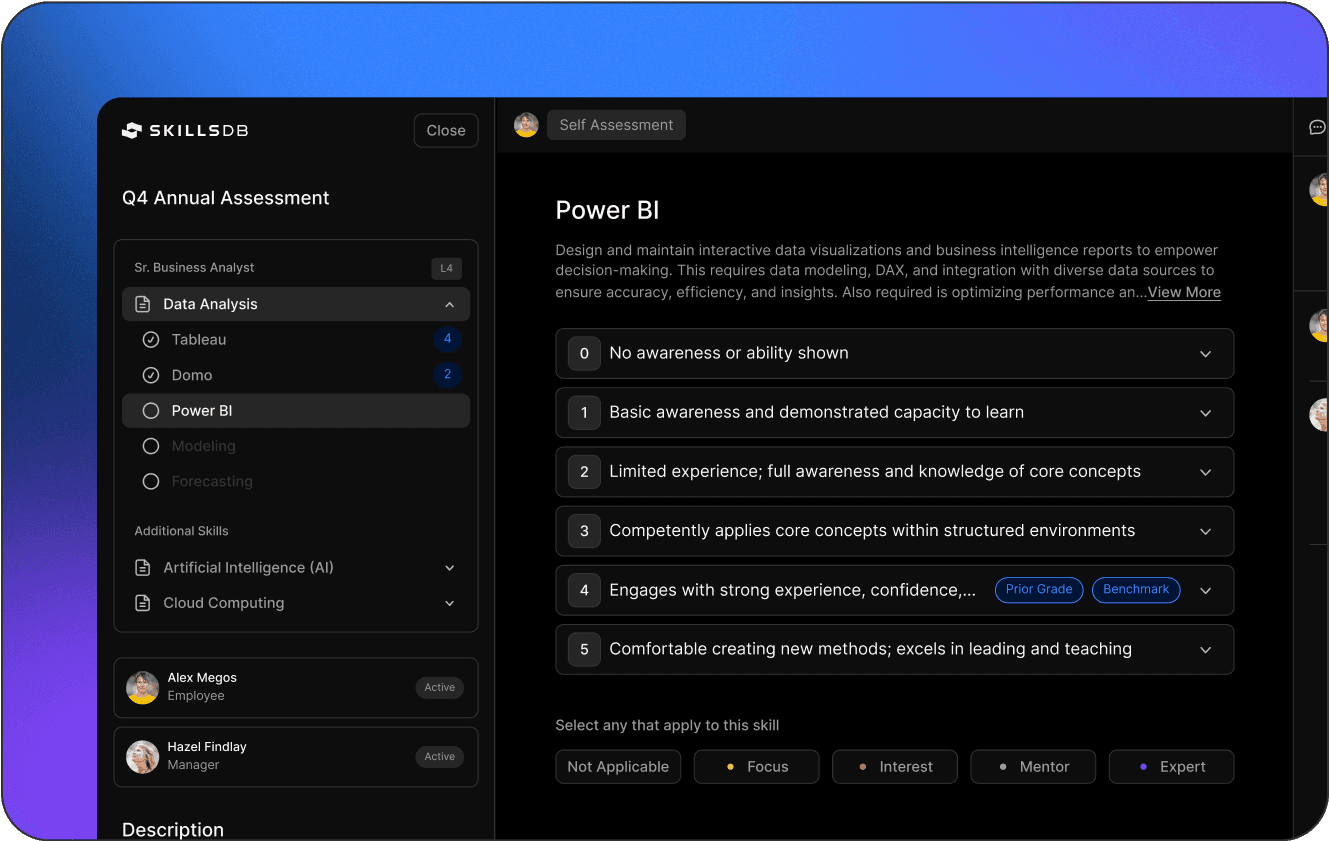
Task: Click the blue badge showing 4 beside Tableau
Action: point(448,339)
